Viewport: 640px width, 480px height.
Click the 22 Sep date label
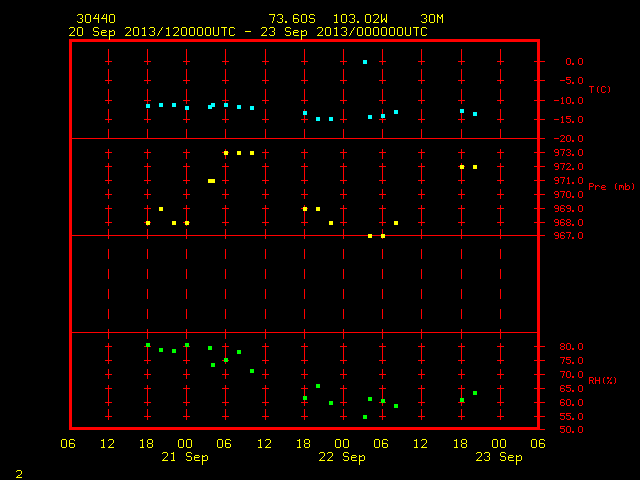point(342,457)
